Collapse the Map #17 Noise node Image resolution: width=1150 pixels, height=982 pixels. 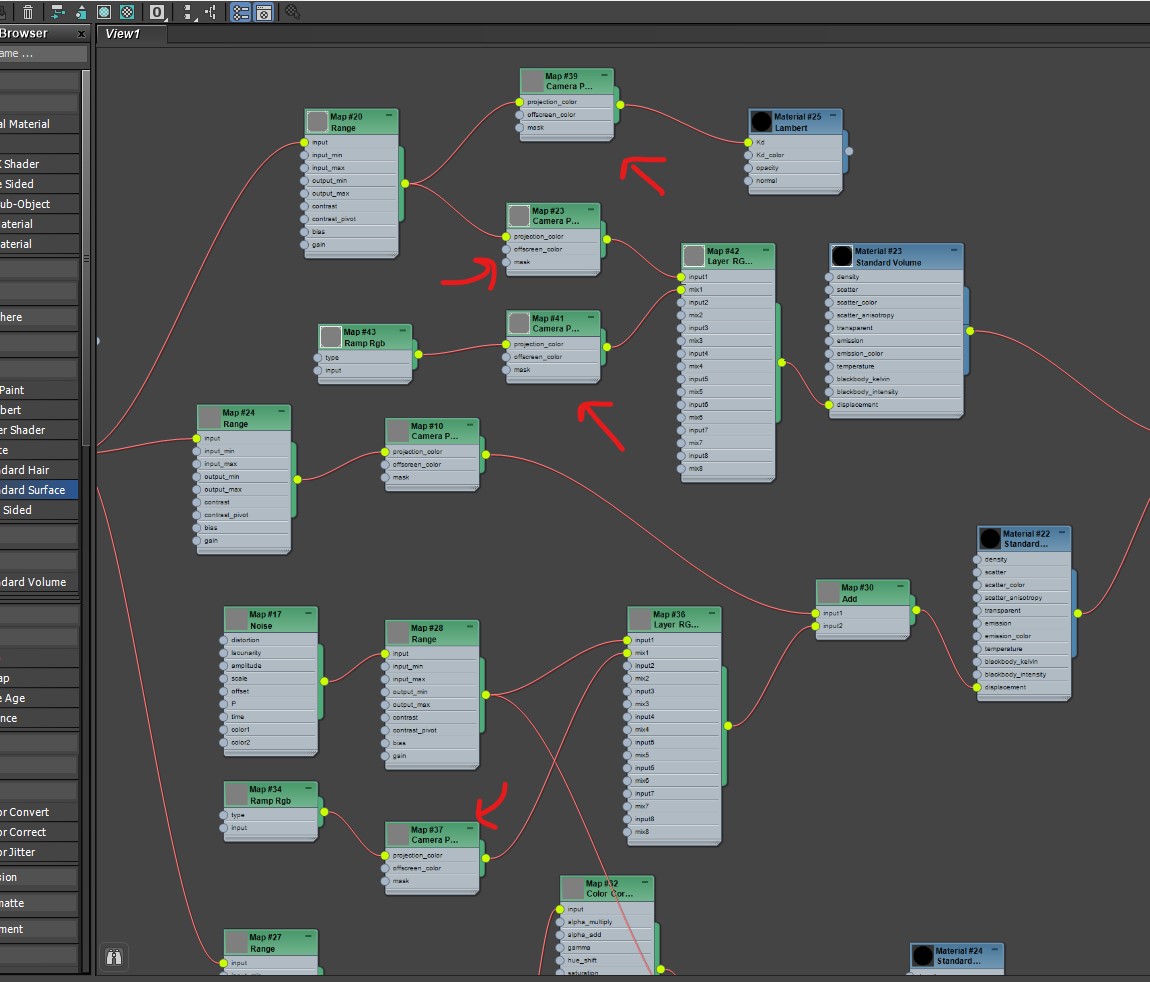click(x=309, y=614)
